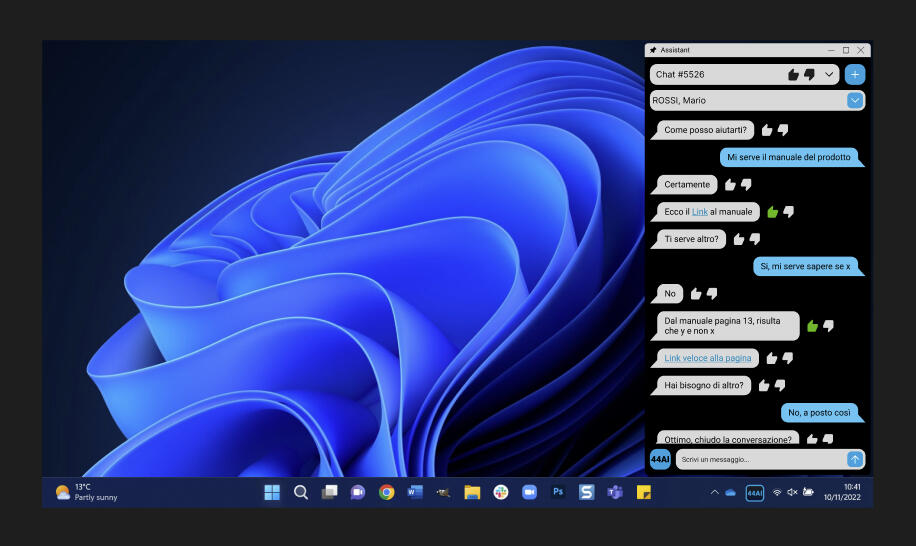Toggle thumbs up on "Ecco il Link al manuale"
Screen dimensions: 916x546
point(772,212)
